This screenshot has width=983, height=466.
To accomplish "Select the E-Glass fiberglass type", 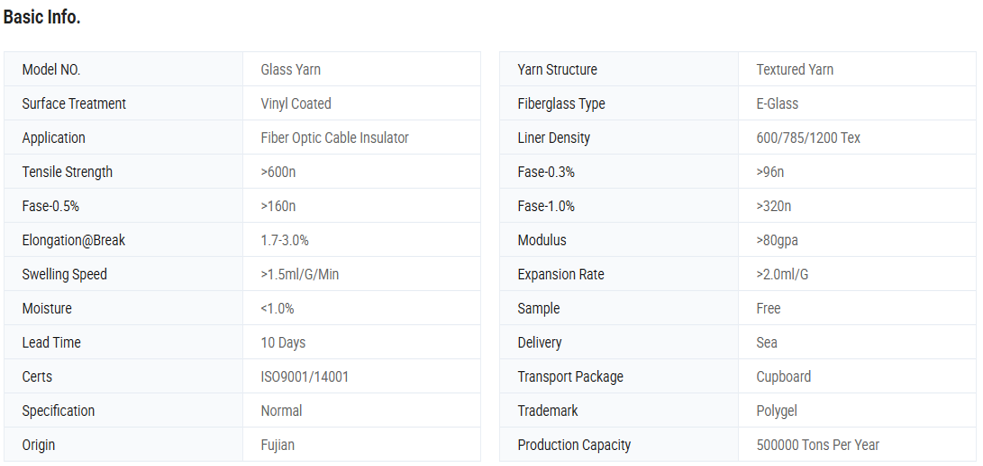I will pos(777,103).
